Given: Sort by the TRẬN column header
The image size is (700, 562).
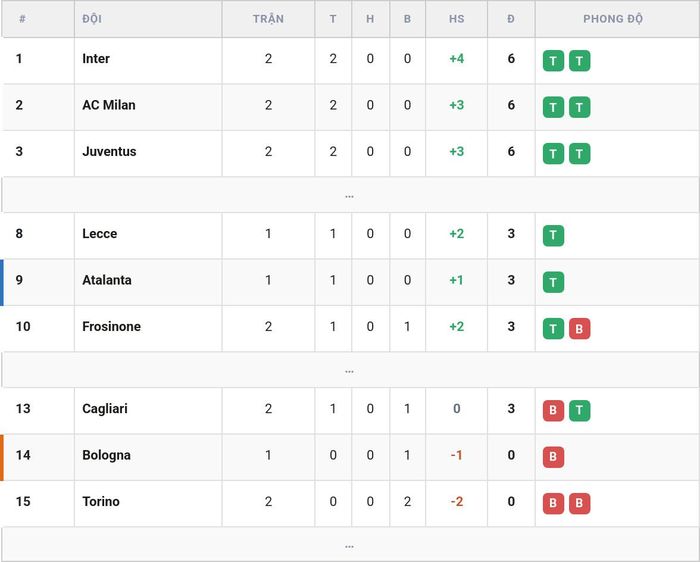Looking at the screenshot, I should pos(268,19).
